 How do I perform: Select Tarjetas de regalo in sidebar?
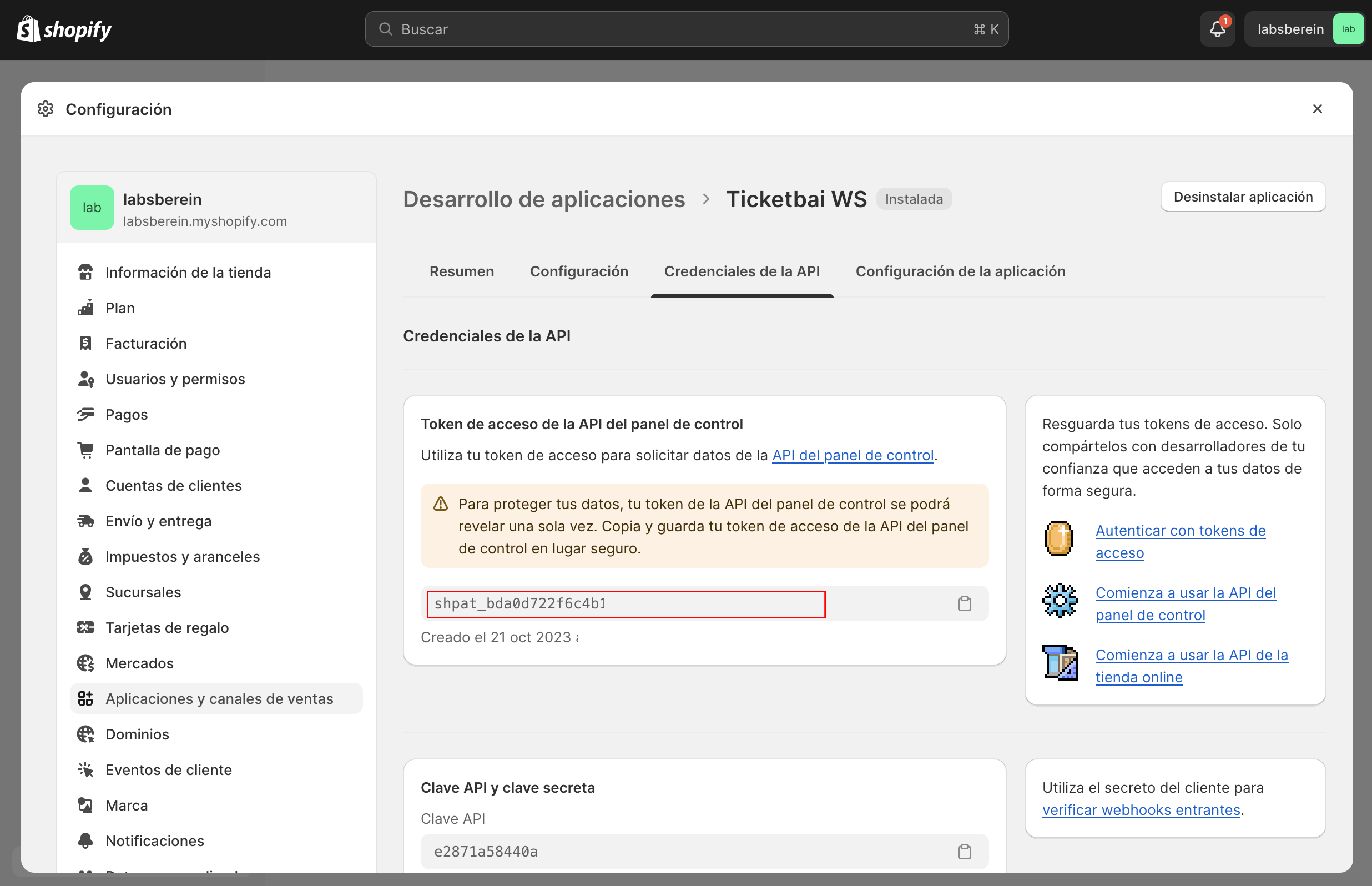167,628
